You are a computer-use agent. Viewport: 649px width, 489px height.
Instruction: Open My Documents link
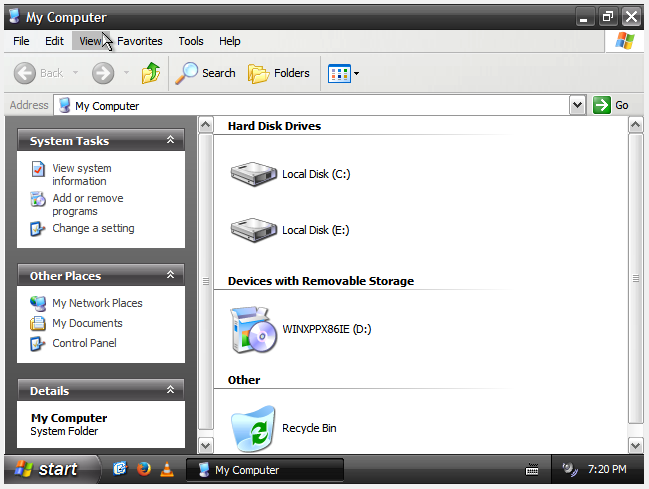pos(87,323)
